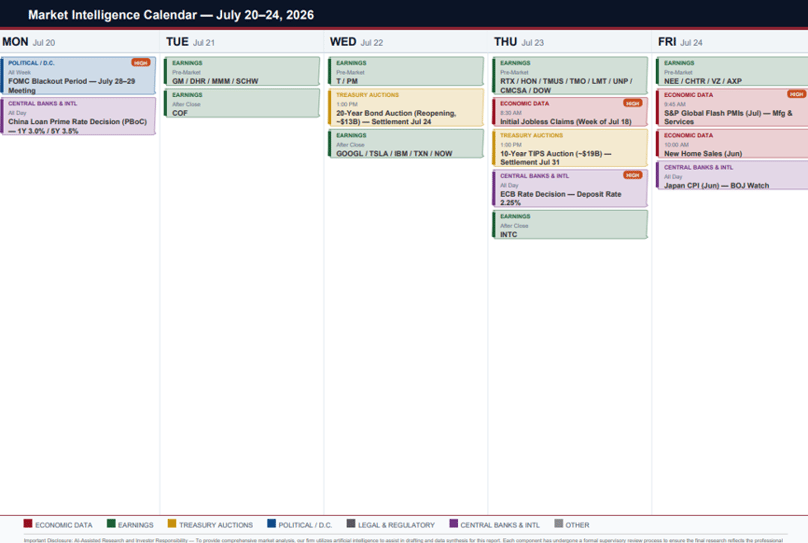
Task: Open the 20-Year Bond Auction card
Action: (406, 108)
